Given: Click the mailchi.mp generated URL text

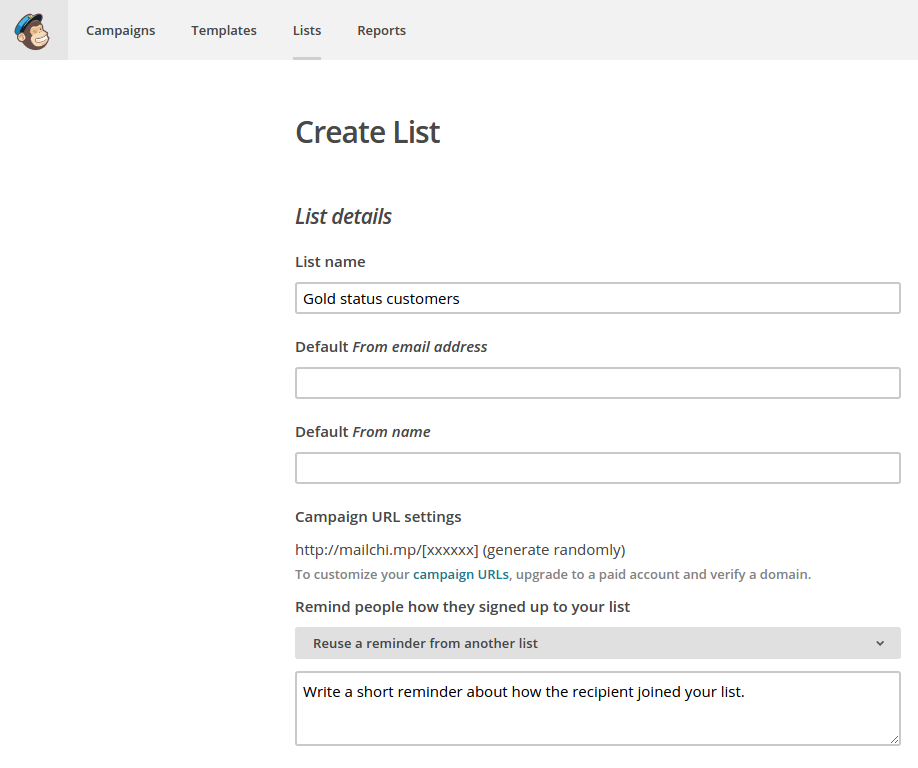Looking at the screenshot, I should click(460, 550).
